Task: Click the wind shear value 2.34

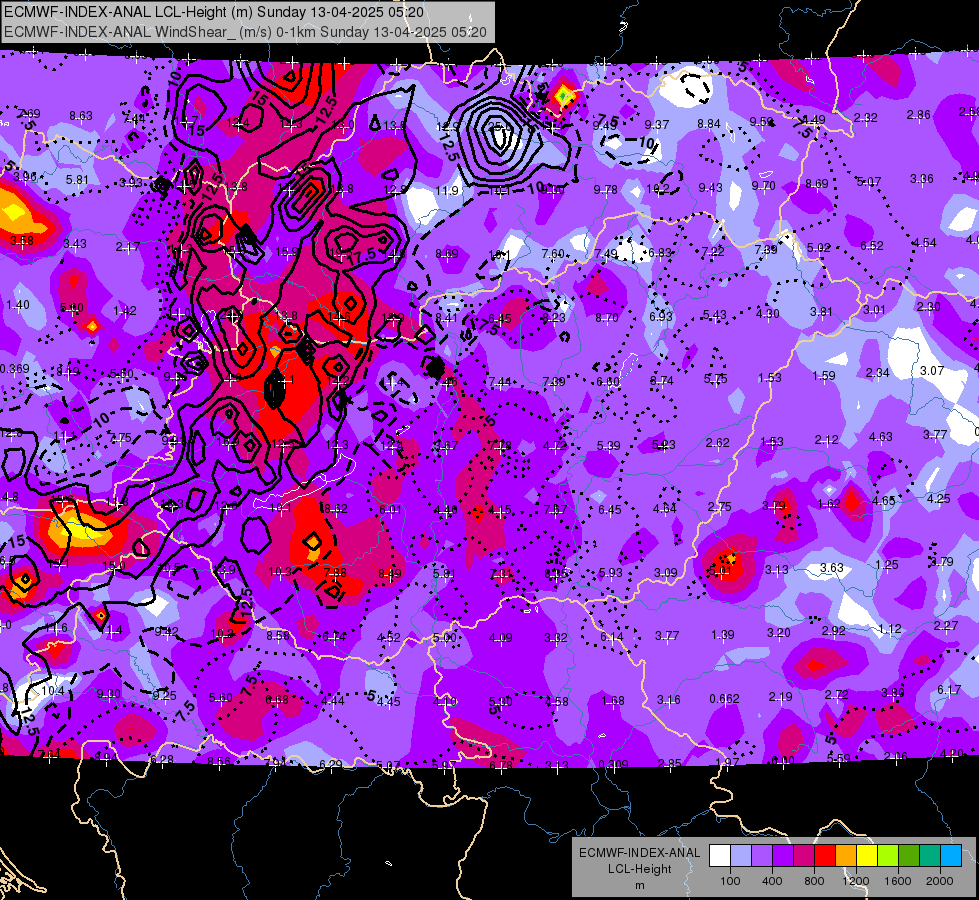Action: [878, 373]
